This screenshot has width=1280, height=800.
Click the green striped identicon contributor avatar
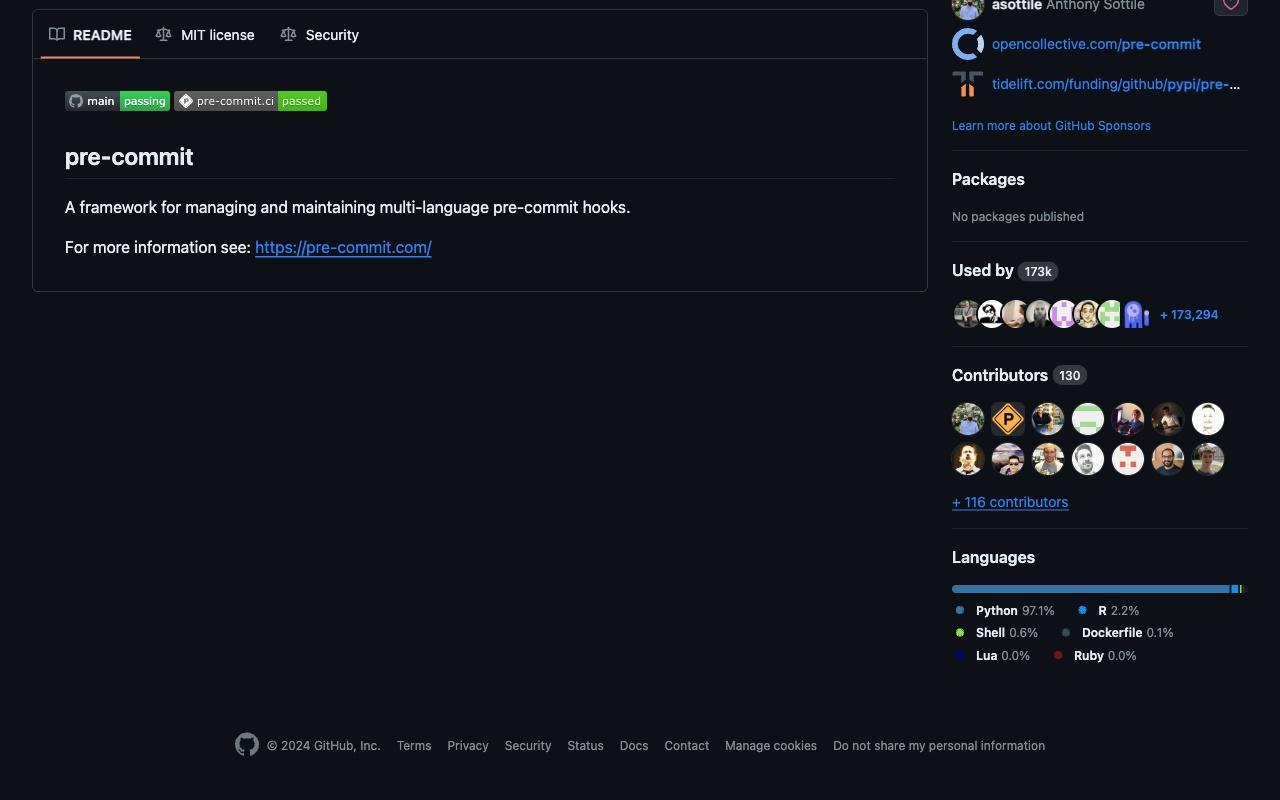[1088, 419]
